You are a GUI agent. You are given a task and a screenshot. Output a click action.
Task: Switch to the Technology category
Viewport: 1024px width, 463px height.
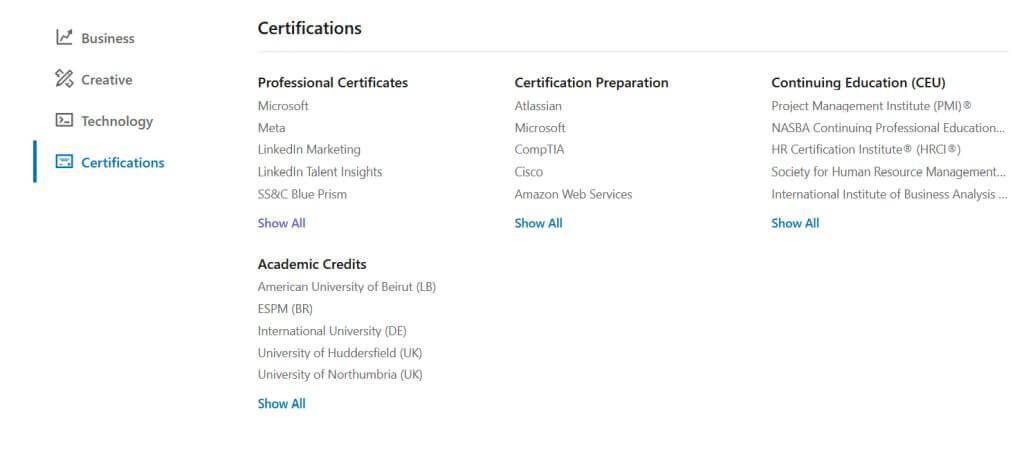[117, 121]
